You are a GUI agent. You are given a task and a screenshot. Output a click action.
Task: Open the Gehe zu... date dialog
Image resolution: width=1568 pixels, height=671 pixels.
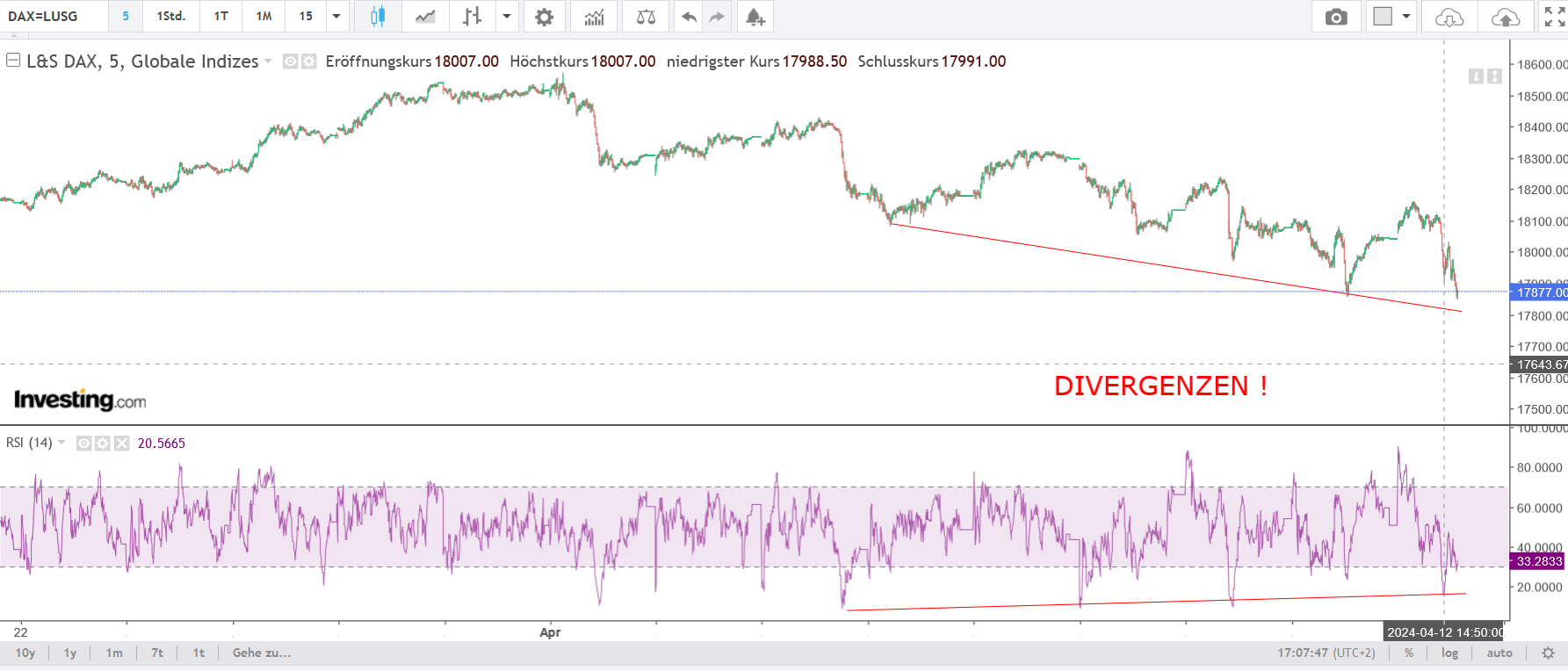(x=262, y=653)
